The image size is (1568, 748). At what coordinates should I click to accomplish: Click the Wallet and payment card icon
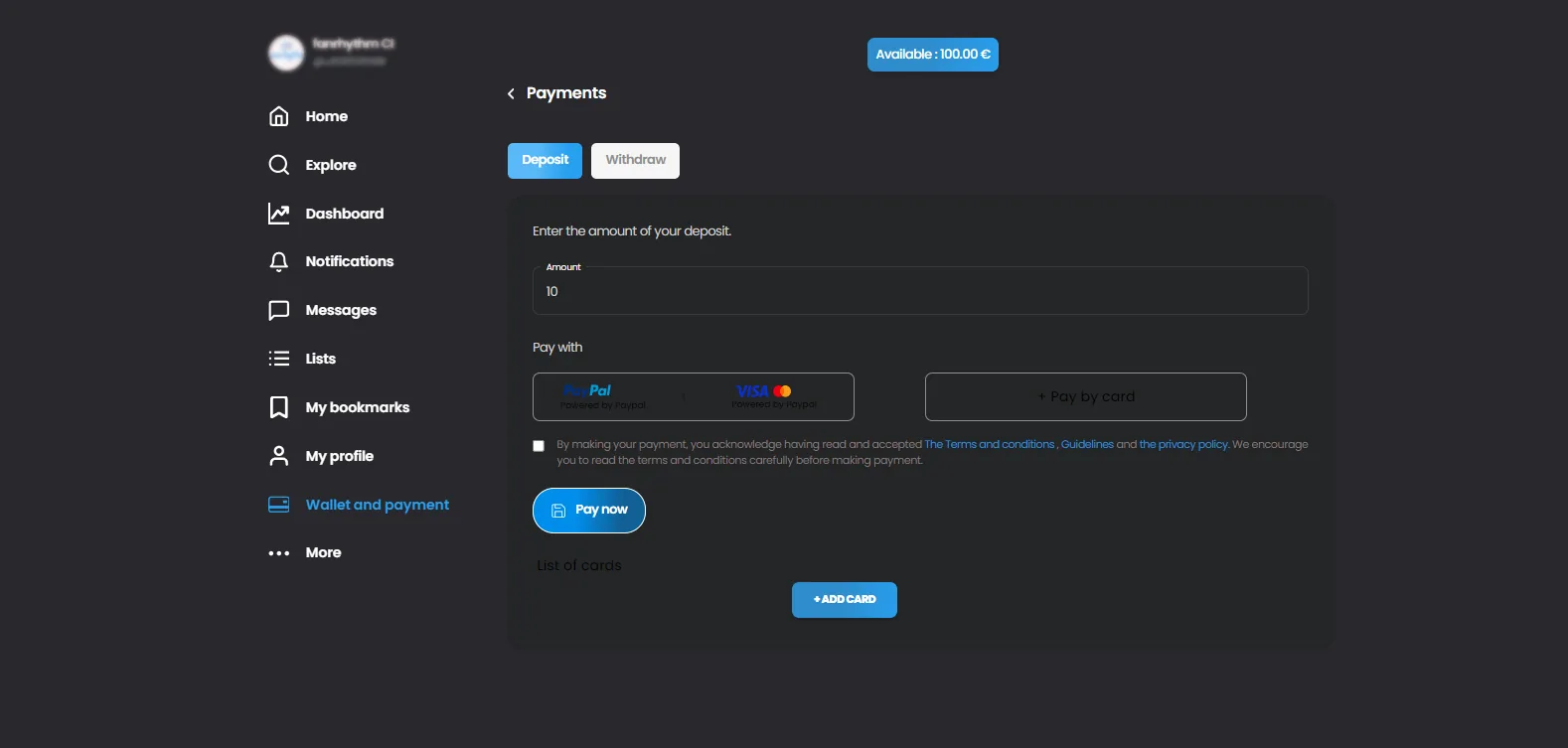coord(279,505)
